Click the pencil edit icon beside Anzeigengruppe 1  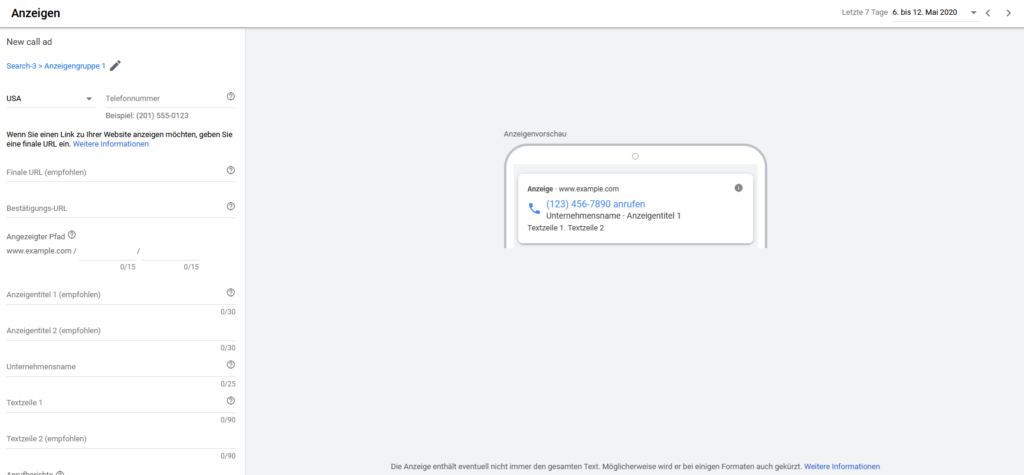click(x=115, y=66)
